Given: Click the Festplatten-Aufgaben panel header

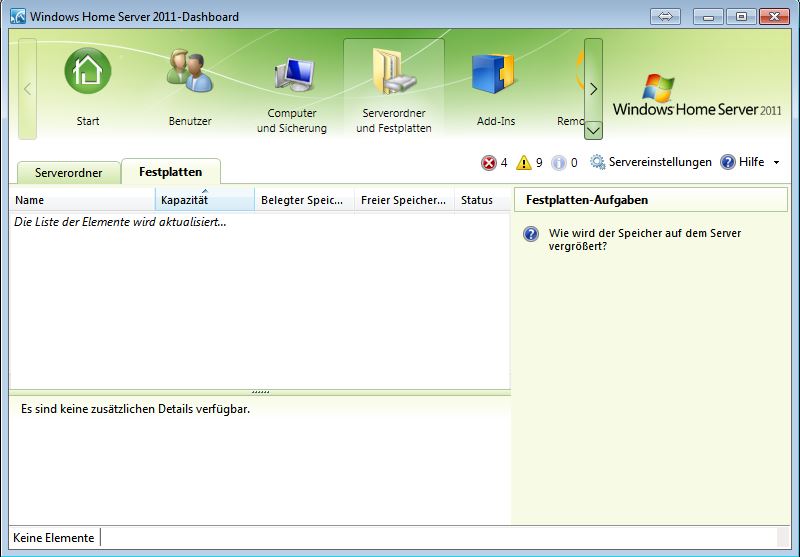Looking at the screenshot, I should click(x=651, y=200).
